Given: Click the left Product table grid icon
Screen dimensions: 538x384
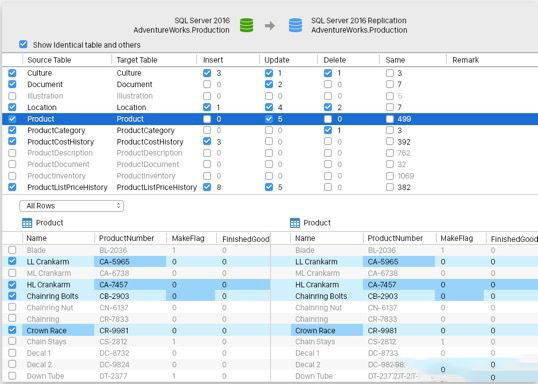Looking at the screenshot, I should click(x=27, y=223).
